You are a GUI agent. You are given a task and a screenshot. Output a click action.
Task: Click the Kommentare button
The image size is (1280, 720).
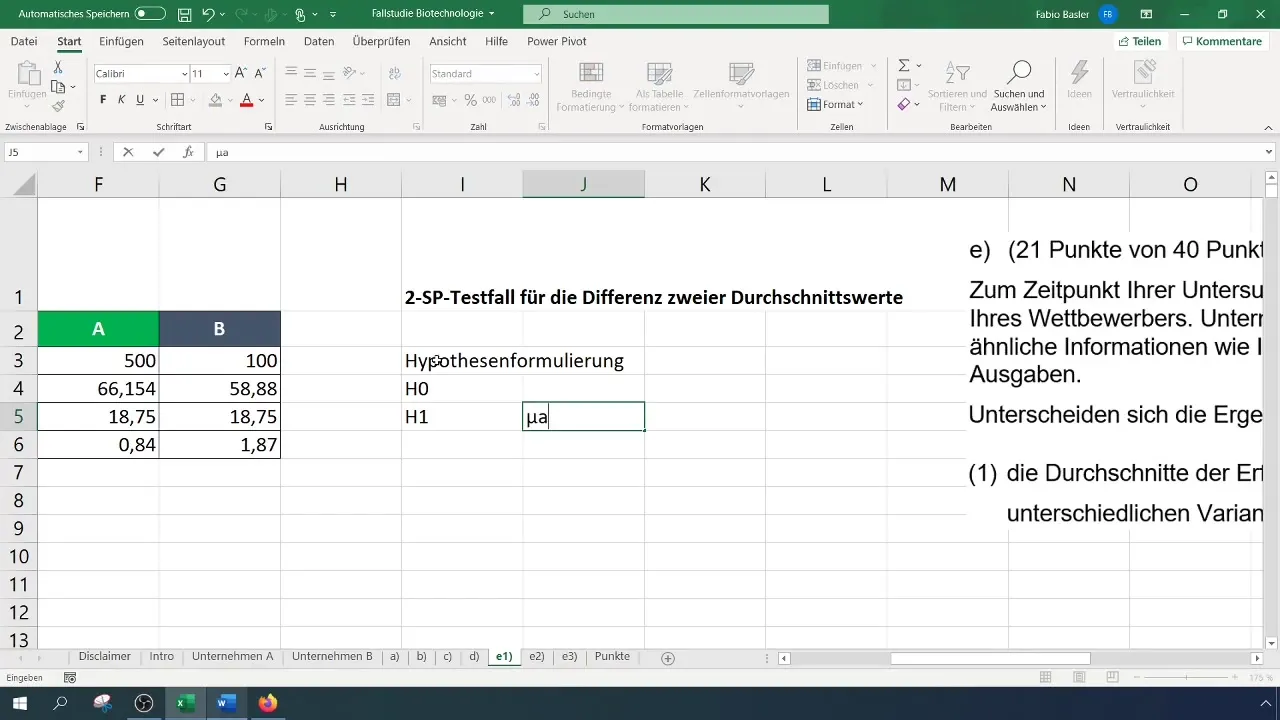point(1221,41)
